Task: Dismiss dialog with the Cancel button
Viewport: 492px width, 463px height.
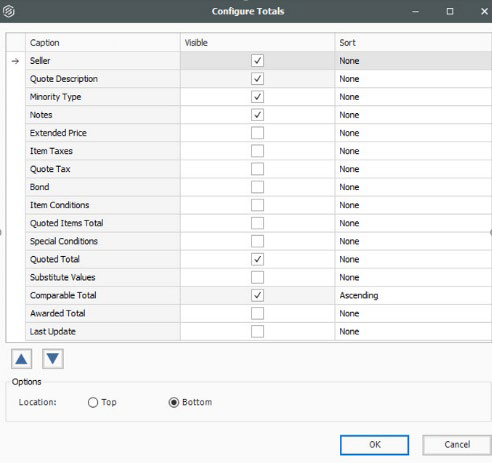Action: tap(457, 445)
